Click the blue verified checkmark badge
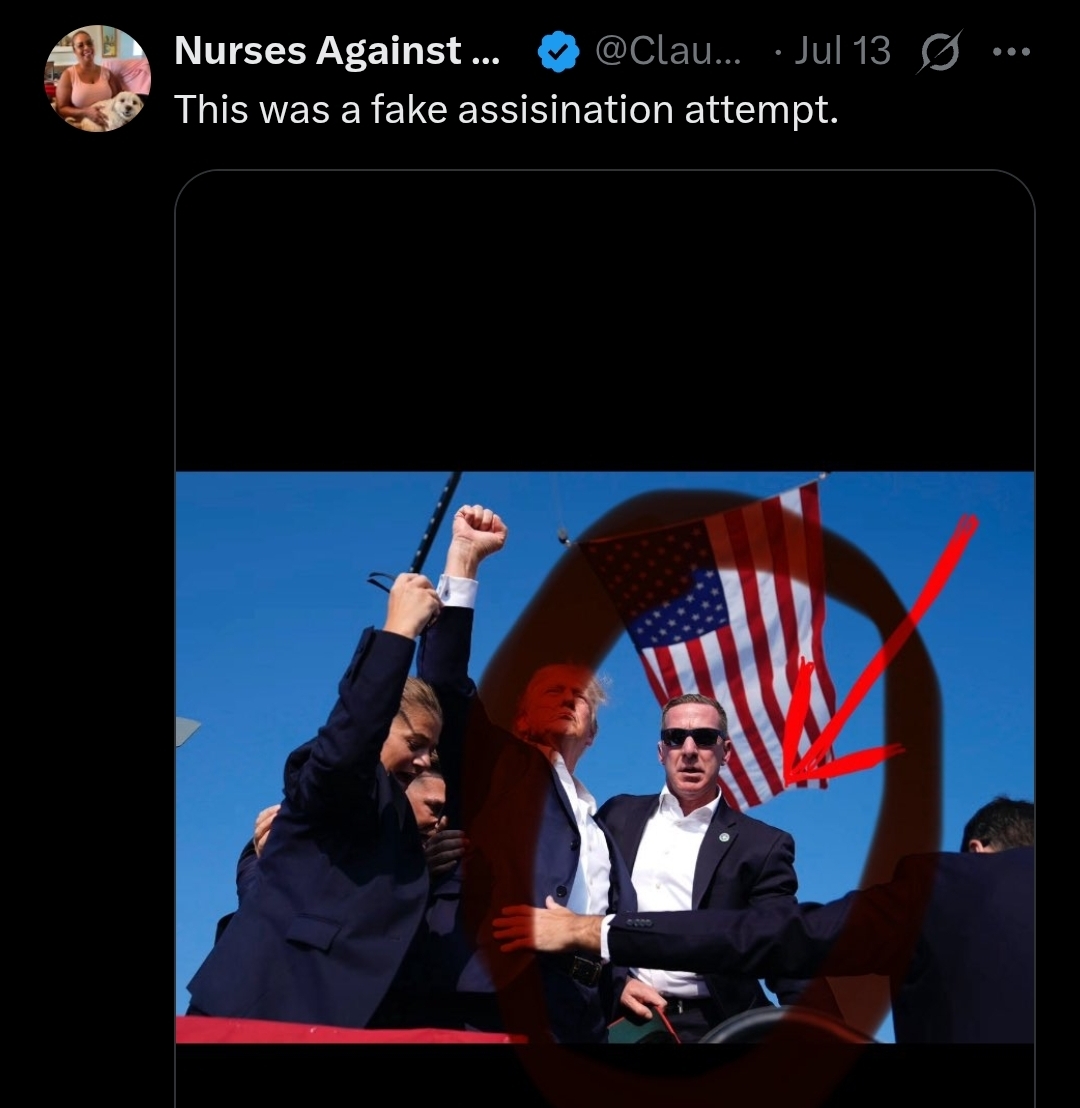 coord(558,52)
